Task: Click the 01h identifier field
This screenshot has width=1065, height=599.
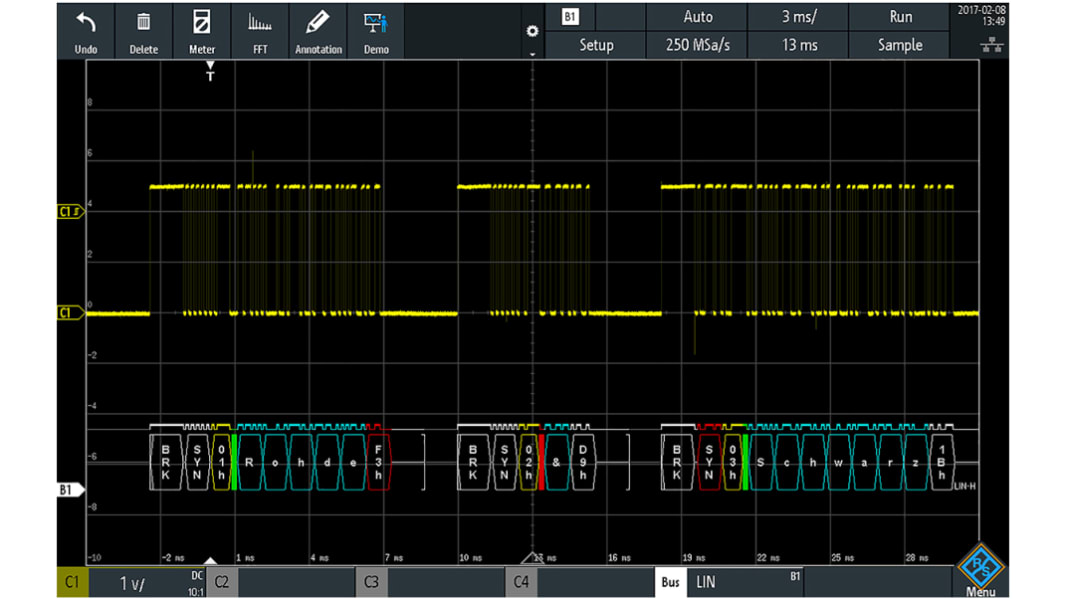Action: pyautogui.click(x=221, y=462)
